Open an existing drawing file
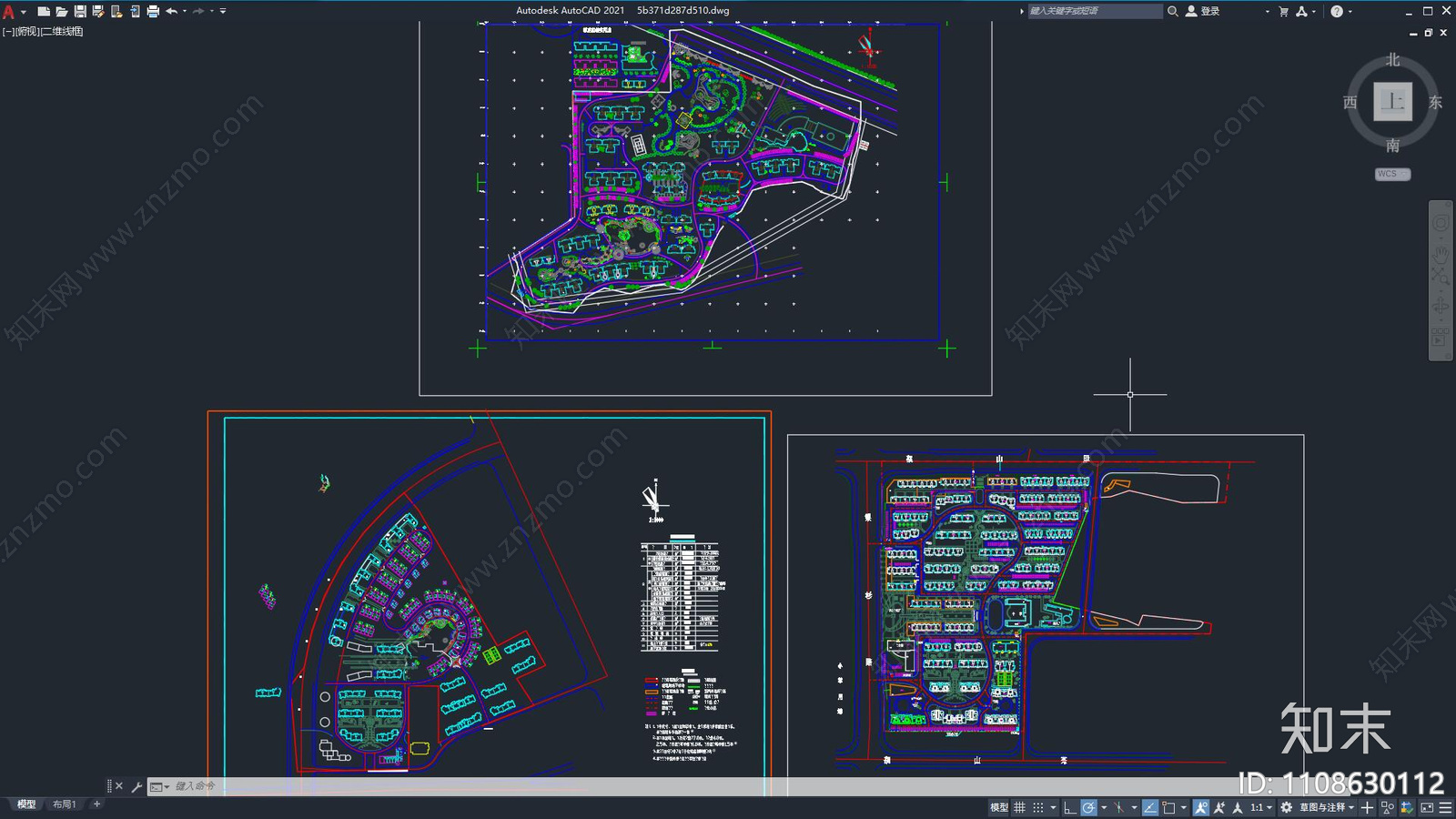This screenshot has height=819, width=1456. pos(62,11)
